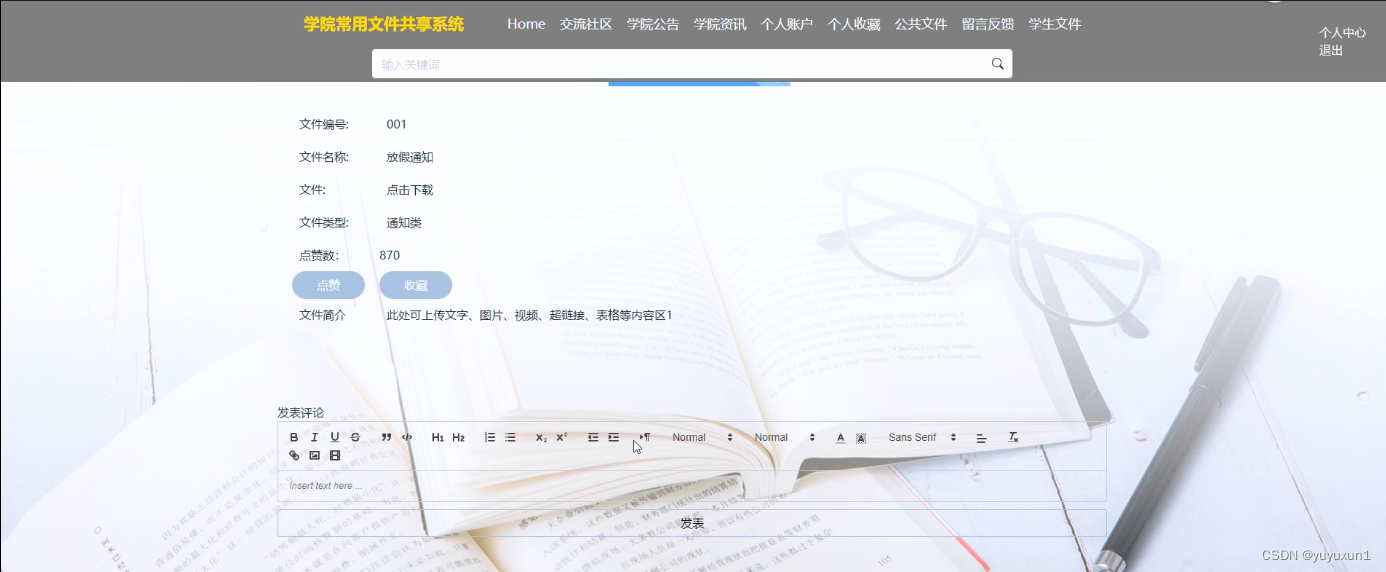The width and height of the screenshot is (1386, 572).
Task: Submit comment with the 发表 button
Action: [x=692, y=523]
